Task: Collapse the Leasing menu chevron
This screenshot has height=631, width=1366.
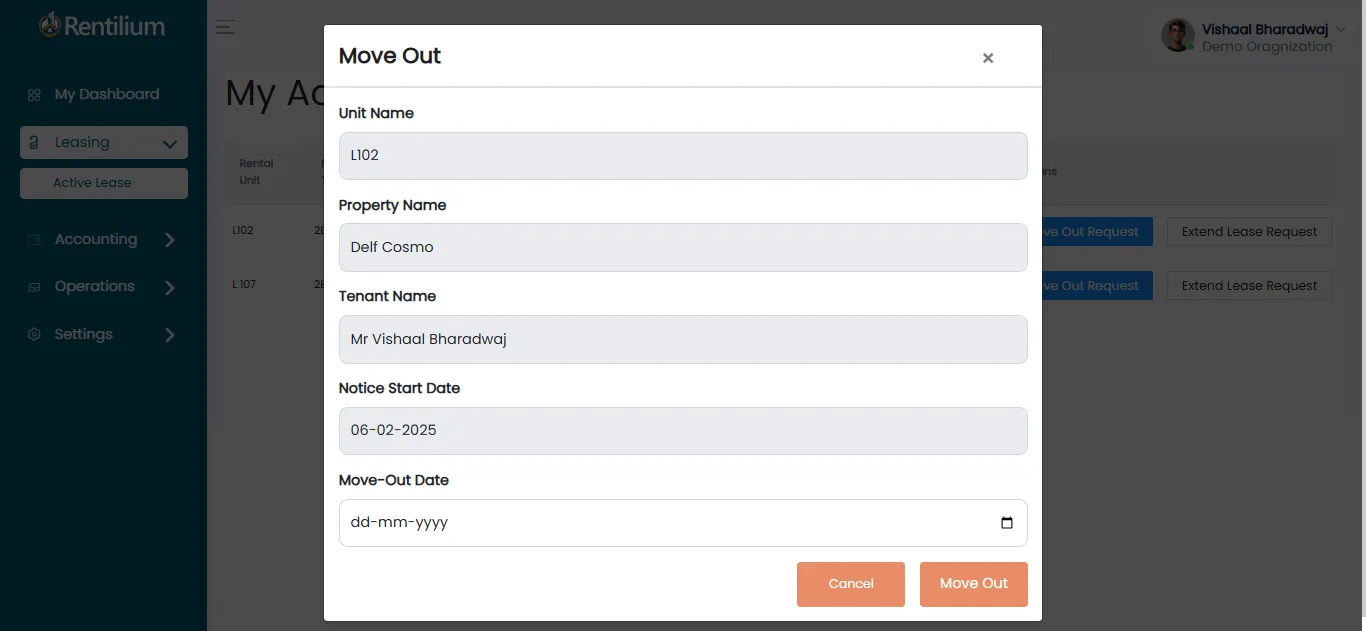Action: [169, 144]
